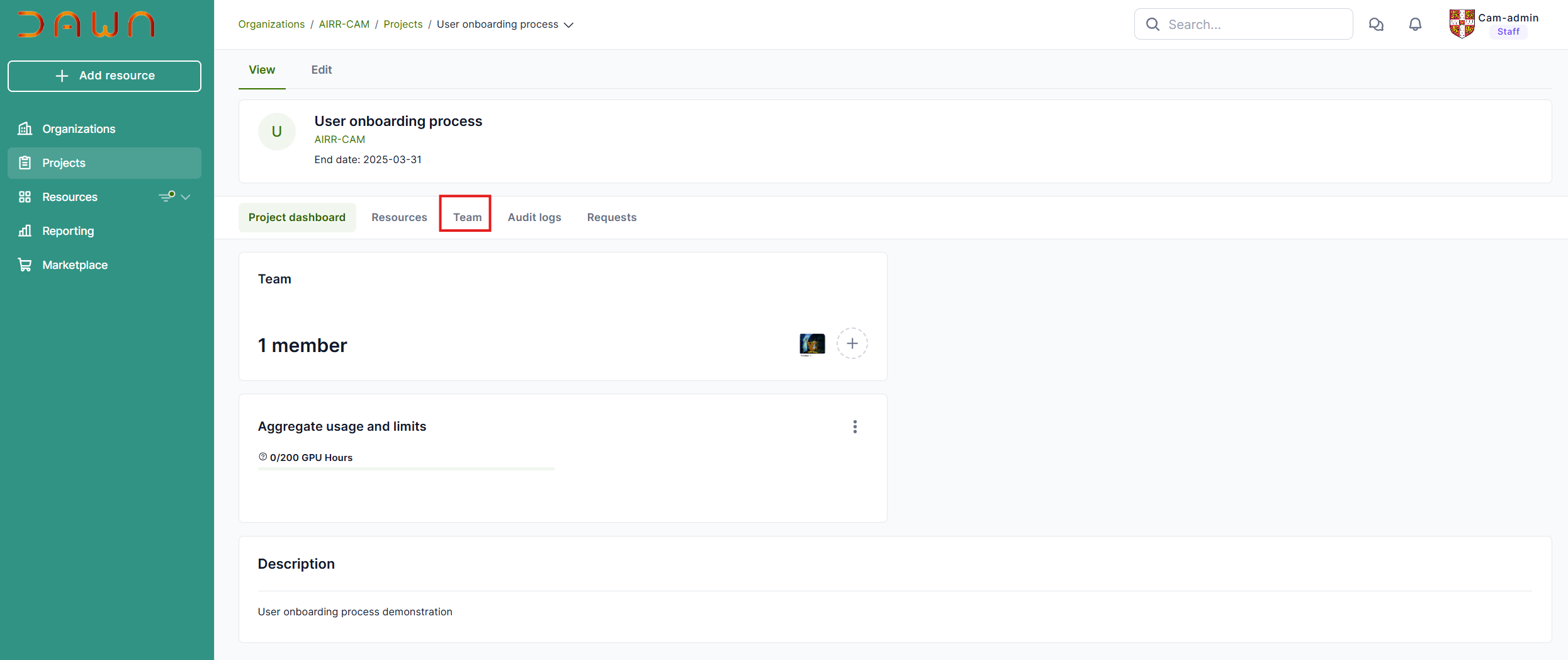Open the notifications bell
This screenshot has width=1568, height=660.
1415,25
